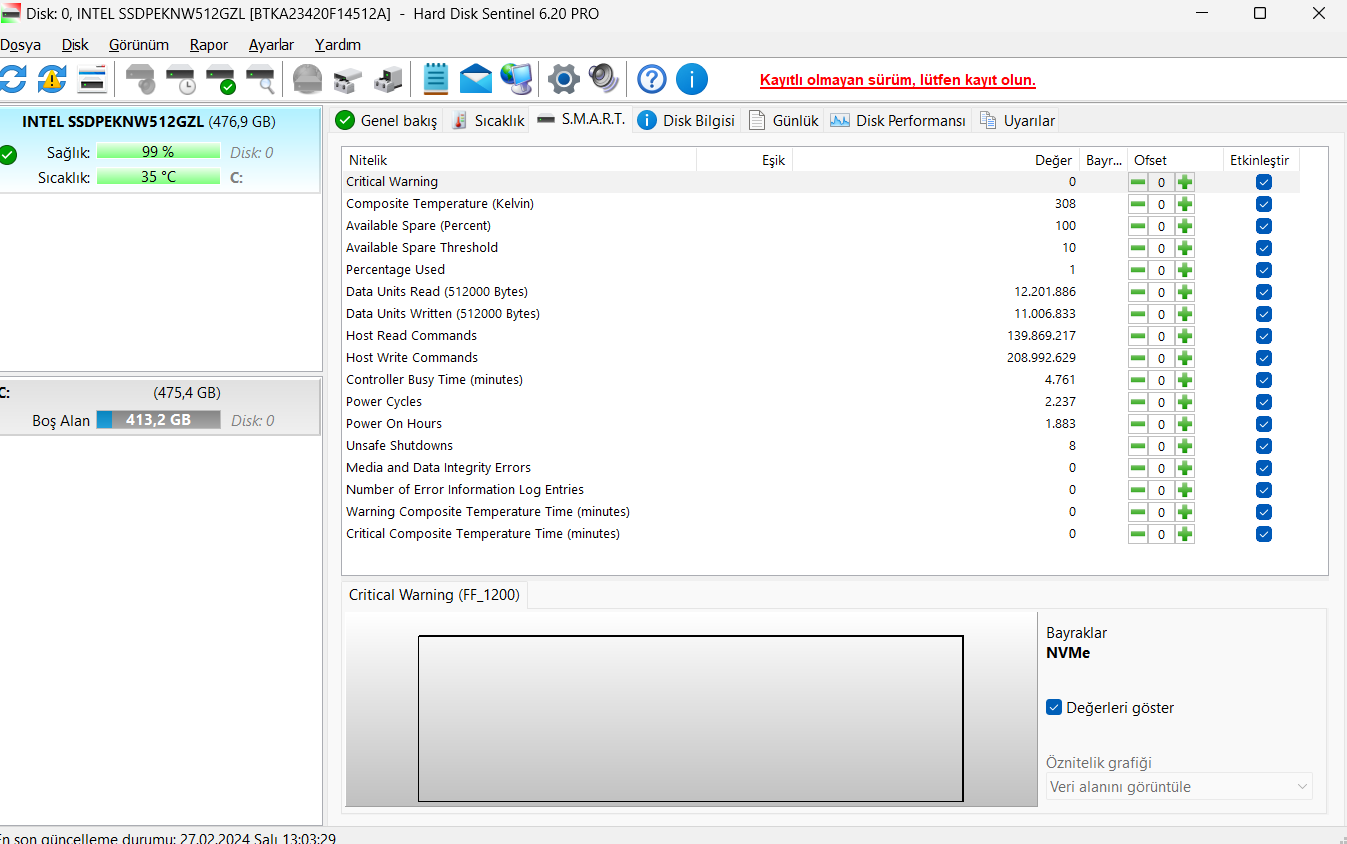Click the disk with green checkmark icon

(x=221, y=79)
